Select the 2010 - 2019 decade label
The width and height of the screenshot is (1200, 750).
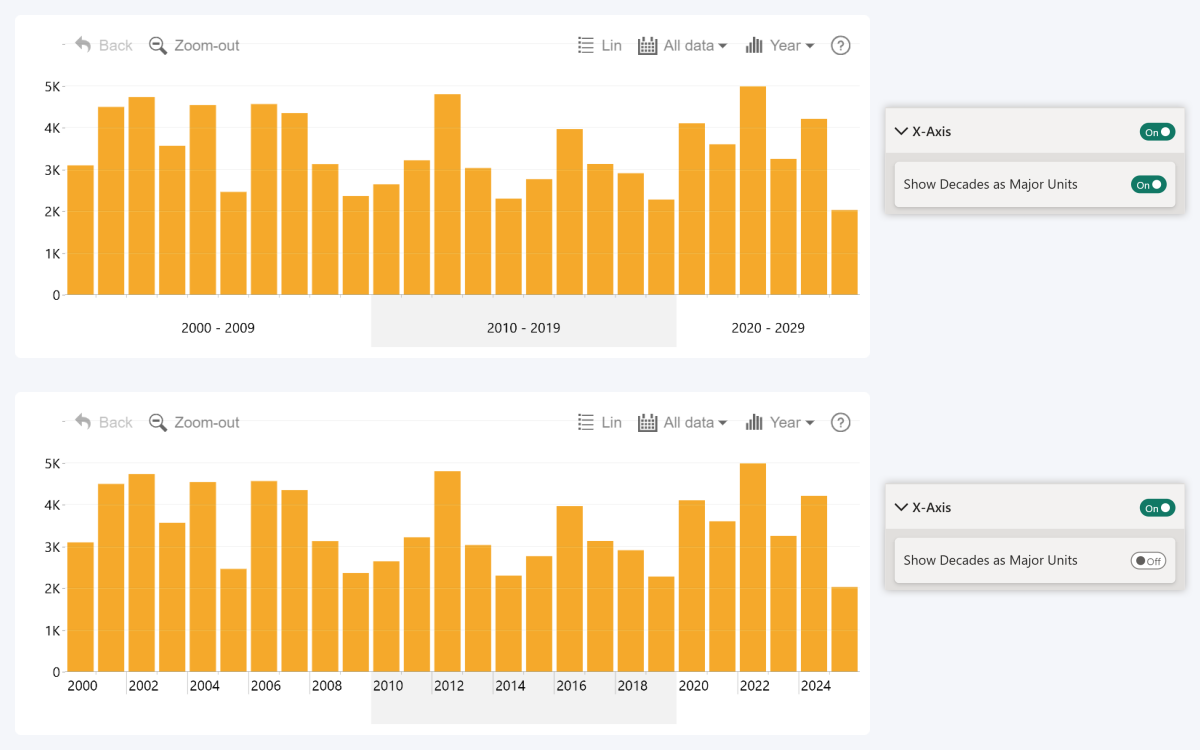(523, 327)
